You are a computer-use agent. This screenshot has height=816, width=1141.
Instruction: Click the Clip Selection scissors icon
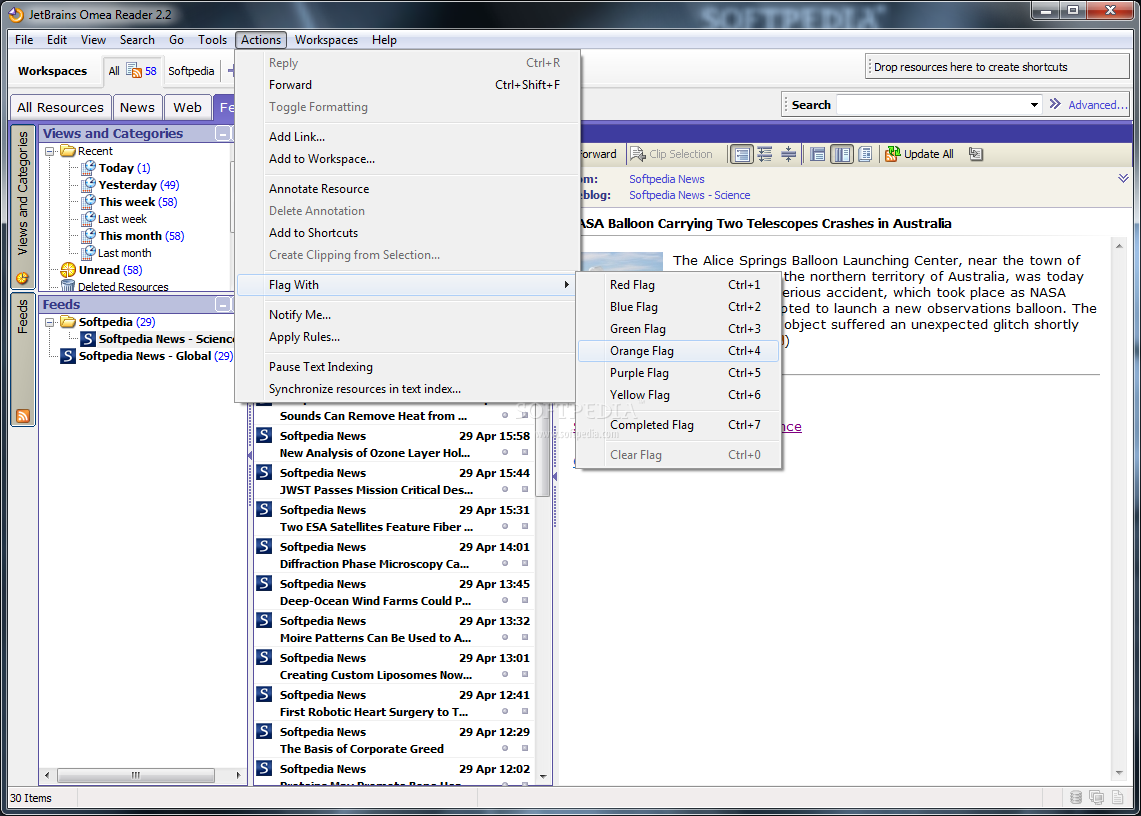click(637, 154)
